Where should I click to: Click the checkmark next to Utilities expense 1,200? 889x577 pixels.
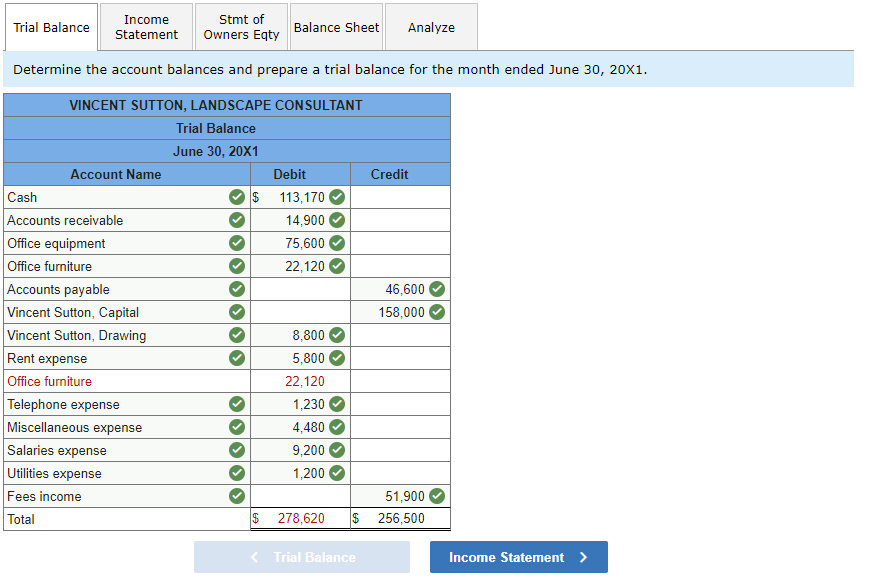click(x=336, y=473)
